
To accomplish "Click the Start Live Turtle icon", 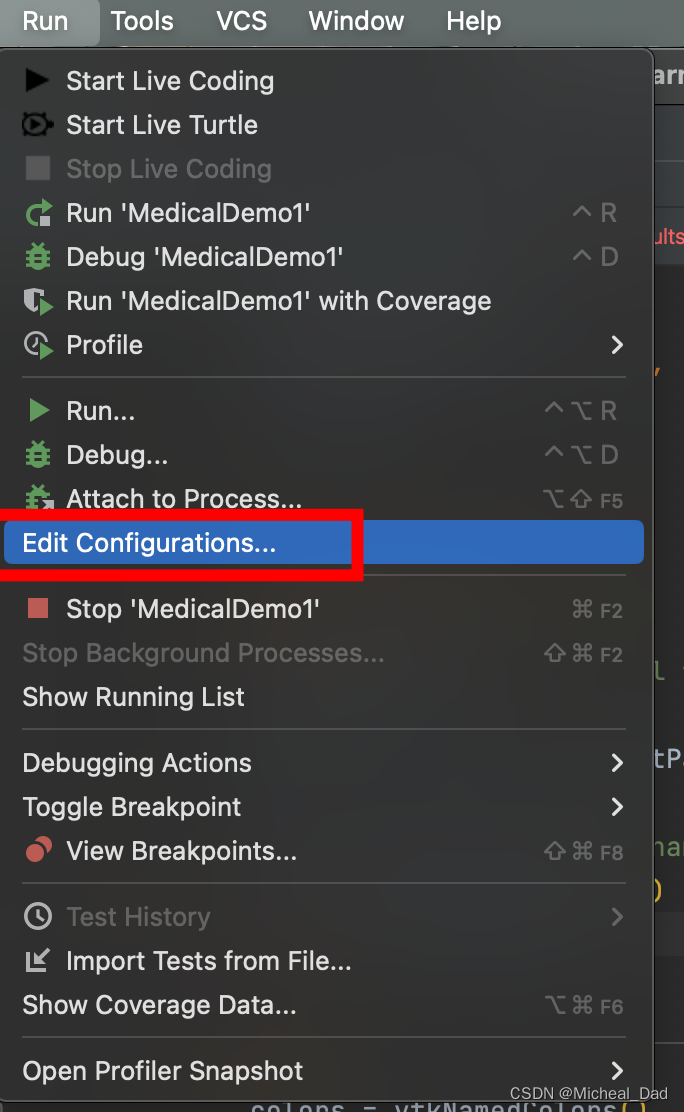I will pos(38,125).
